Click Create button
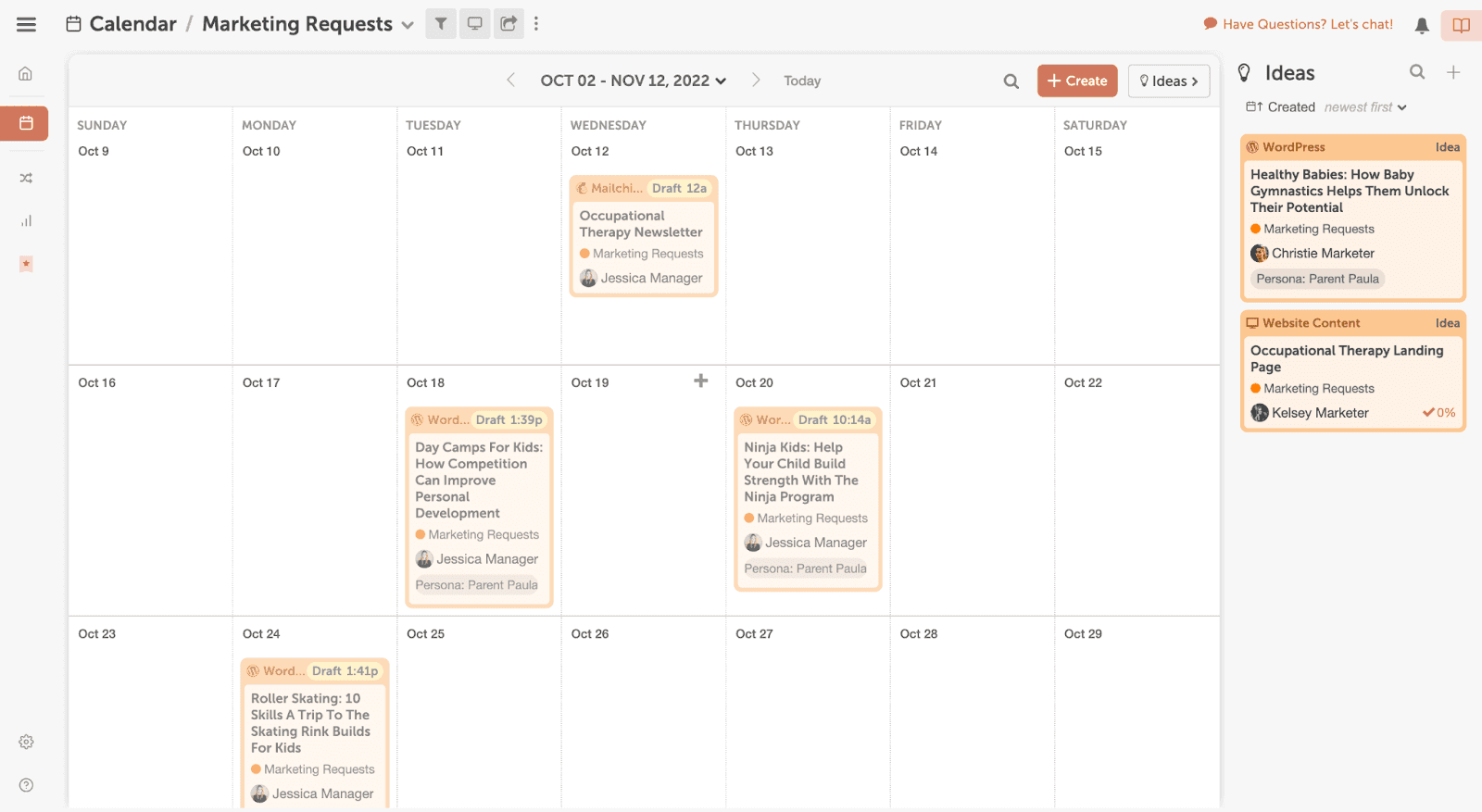This screenshot has height=812, width=1482. click(x=1077, y=81)
